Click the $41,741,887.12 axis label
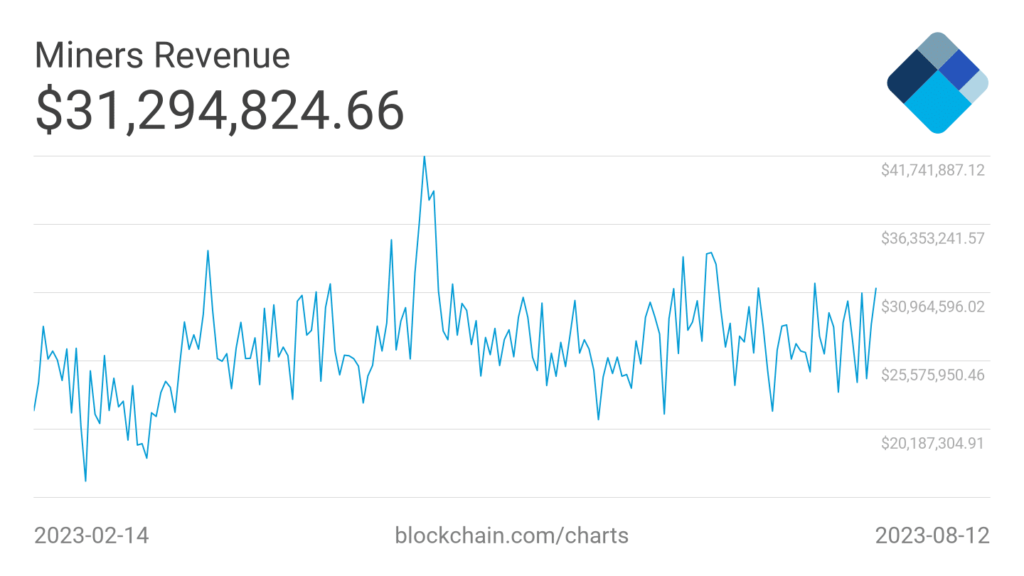1024x576 pixels. [933, 170]
